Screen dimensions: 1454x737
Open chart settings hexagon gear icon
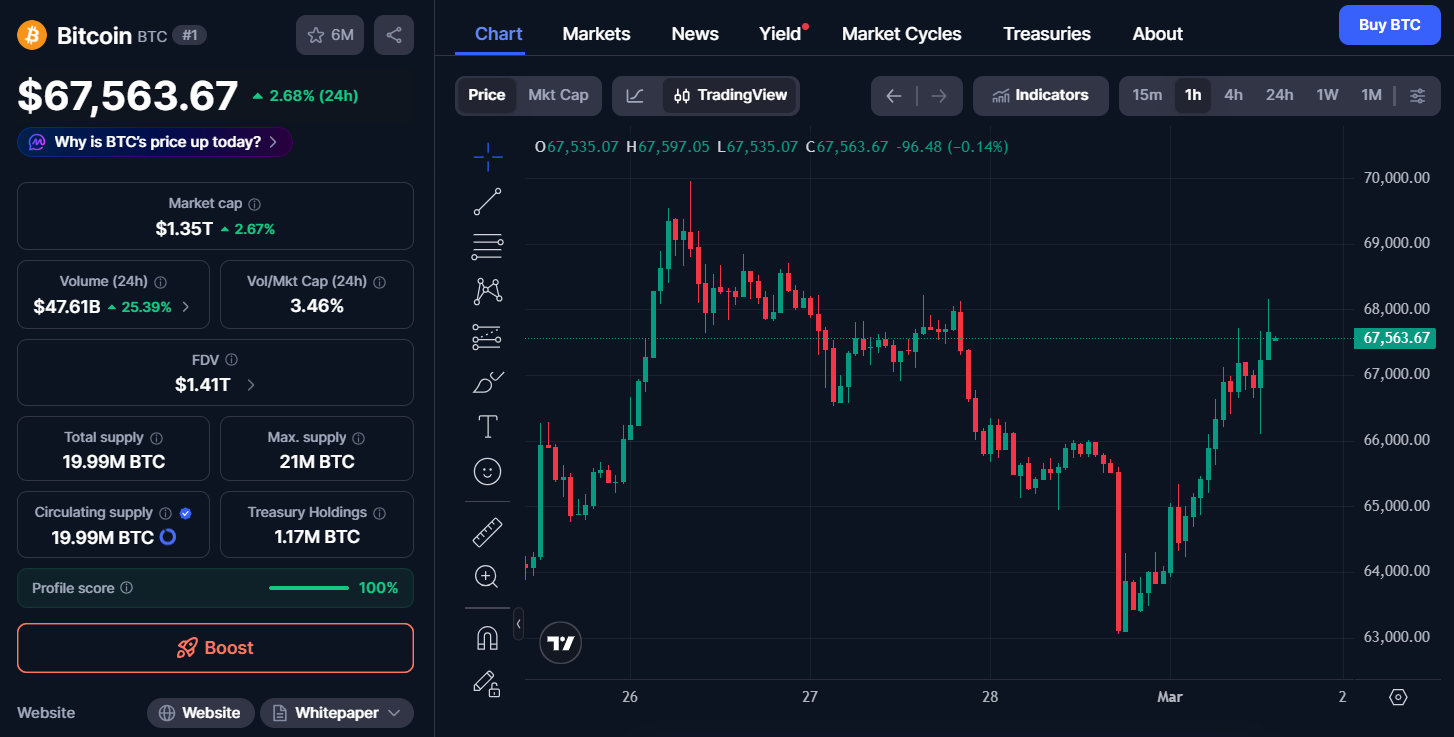(1398, 697)
